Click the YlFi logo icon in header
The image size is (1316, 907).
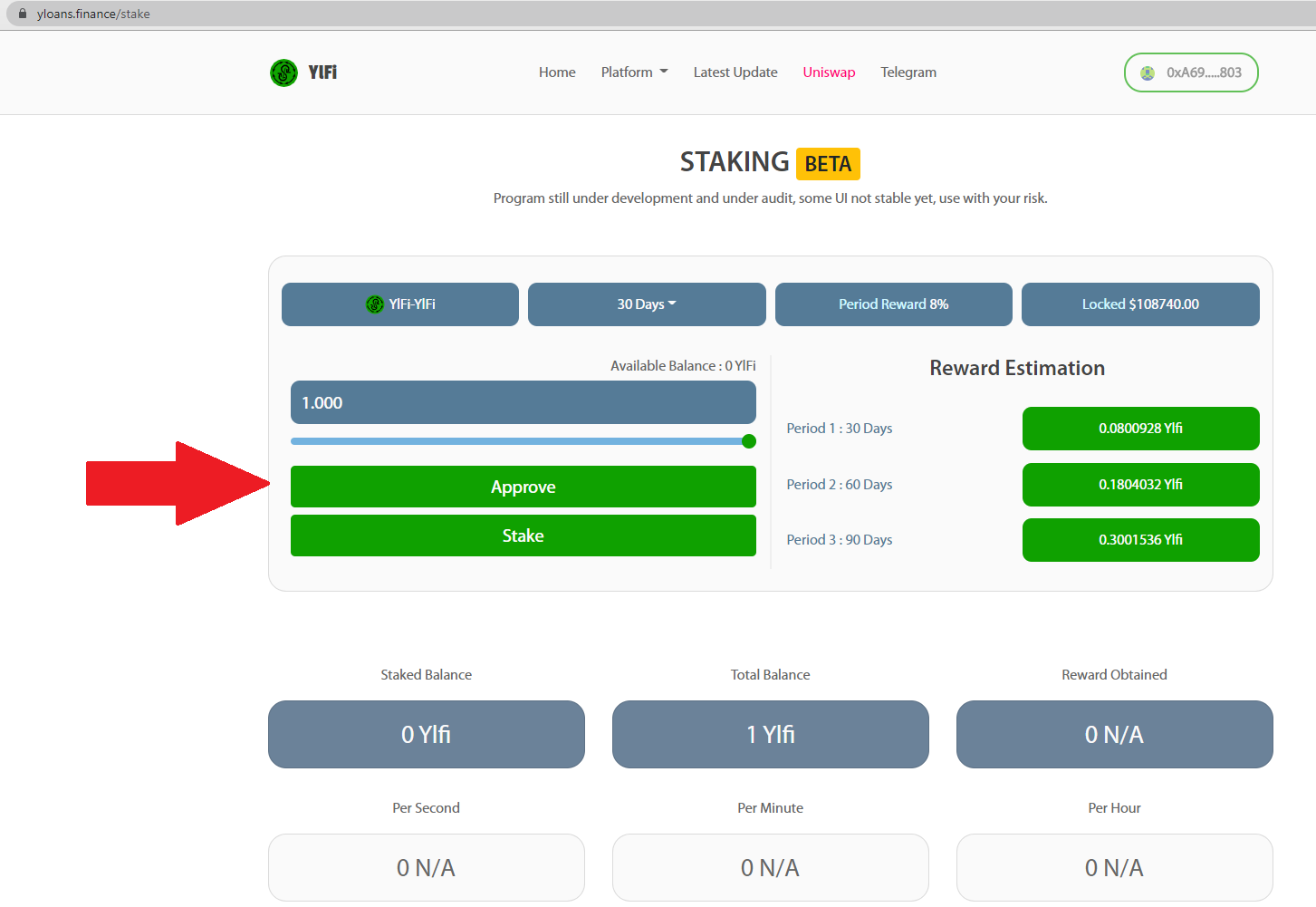tap(283, 72)
